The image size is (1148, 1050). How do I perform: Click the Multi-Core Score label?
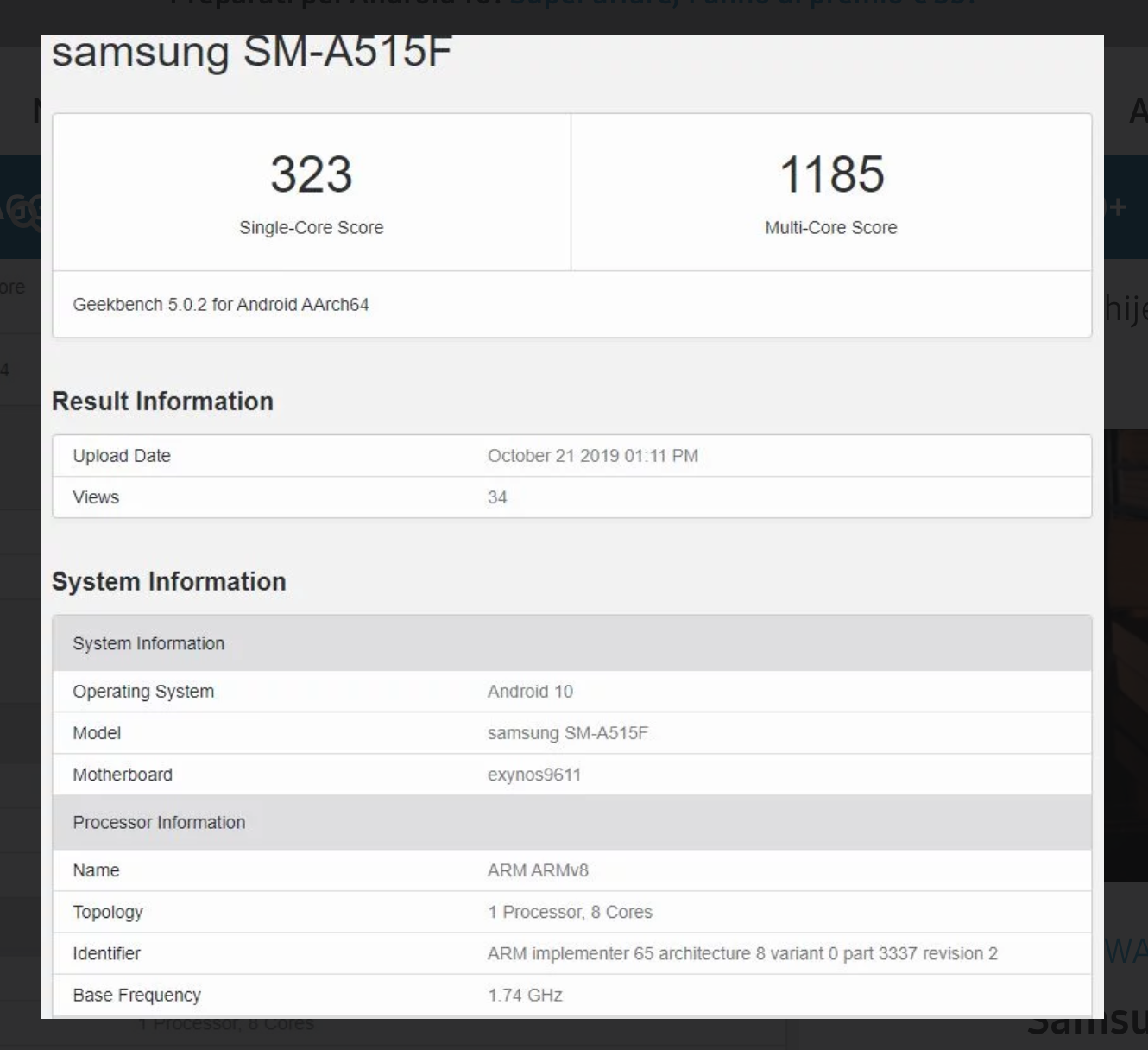click(831, 228)
